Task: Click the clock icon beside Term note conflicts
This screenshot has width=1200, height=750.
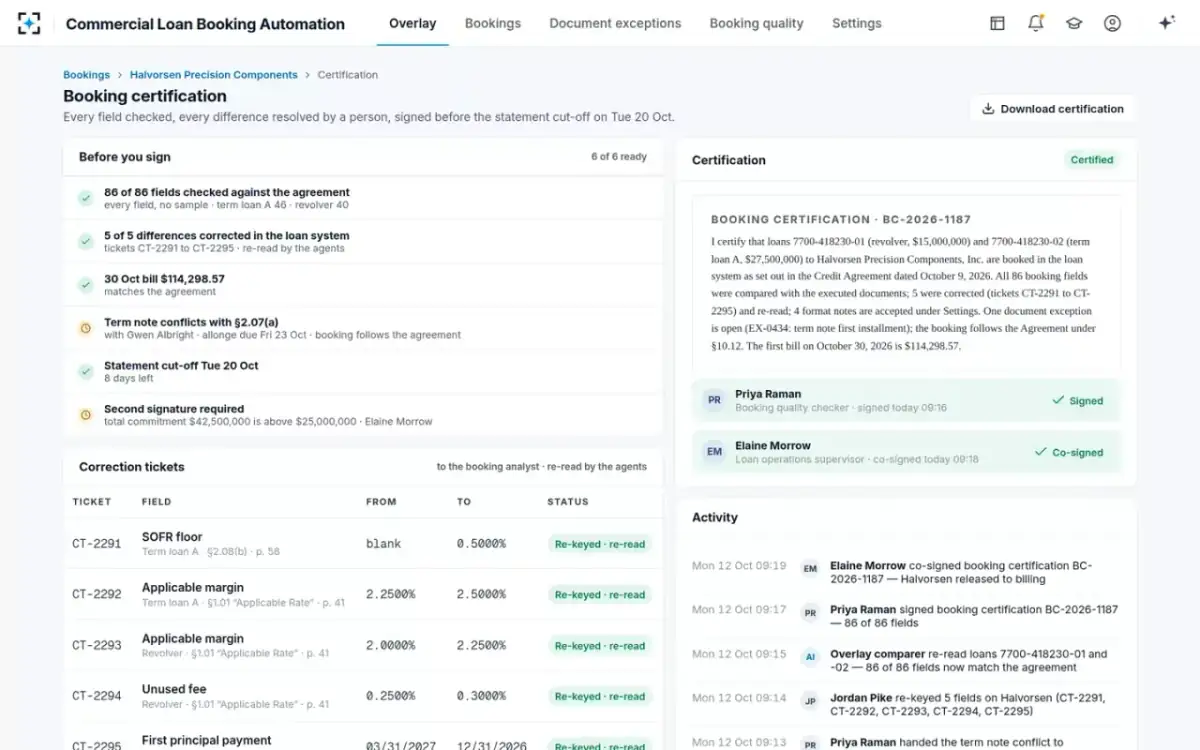Action: click(85, 328)
